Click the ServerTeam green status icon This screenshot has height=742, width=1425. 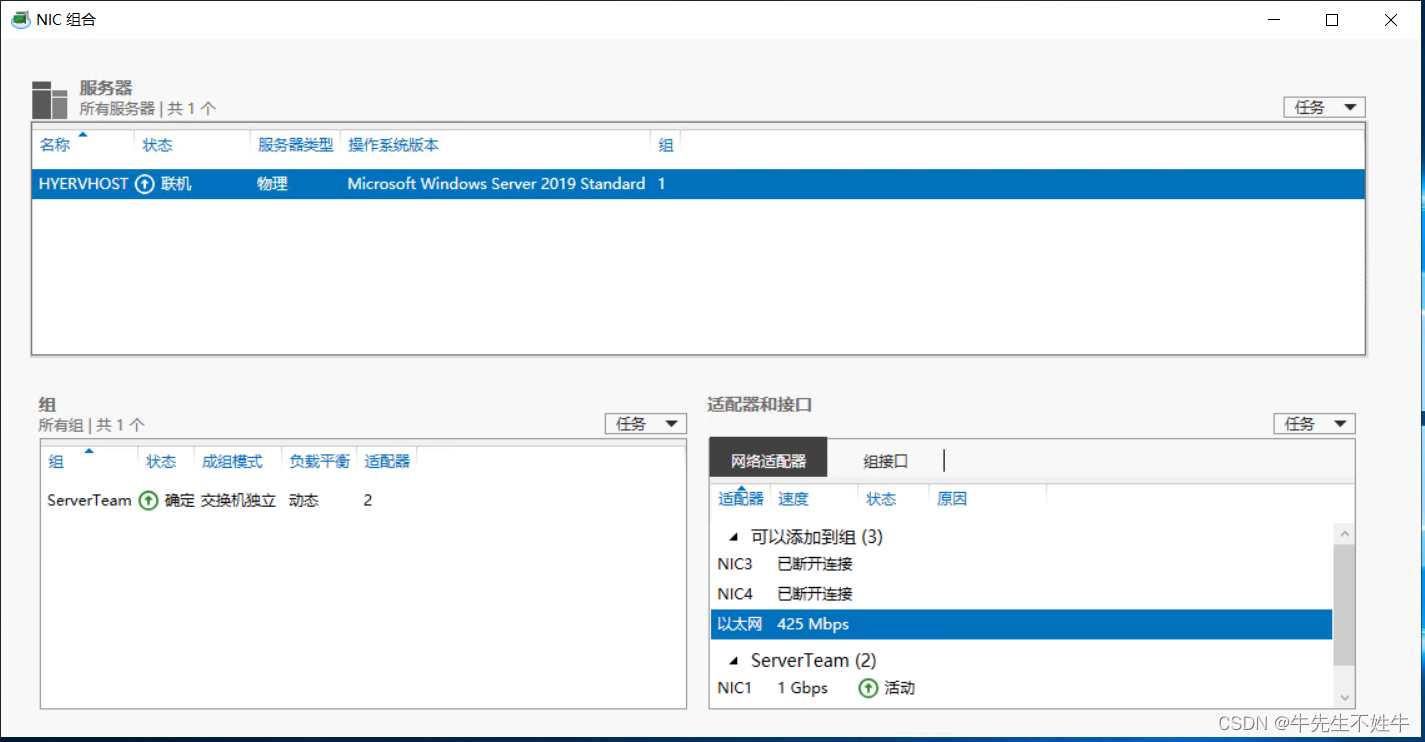[148, 500]
